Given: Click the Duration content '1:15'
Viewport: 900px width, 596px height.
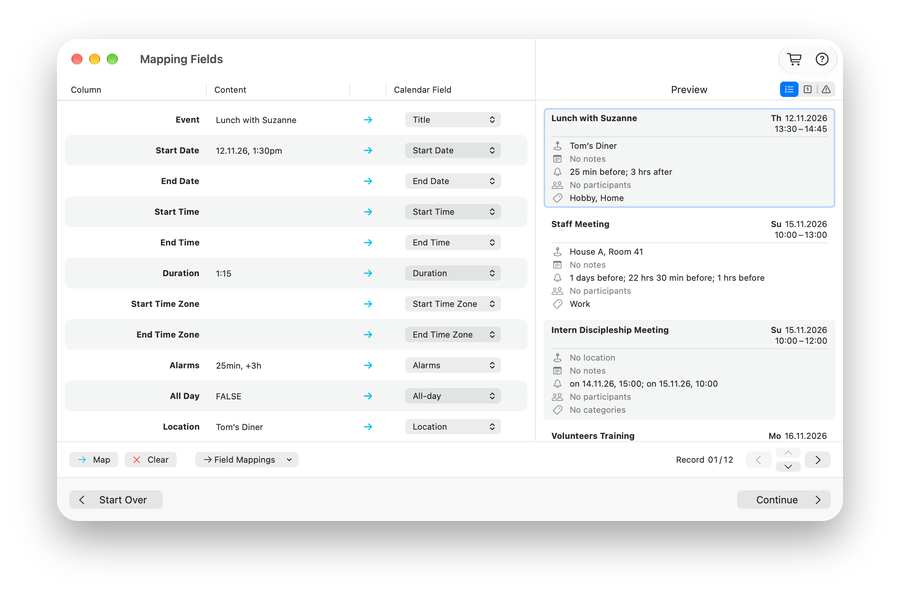Looking at the screenshot, I should 224,273.
